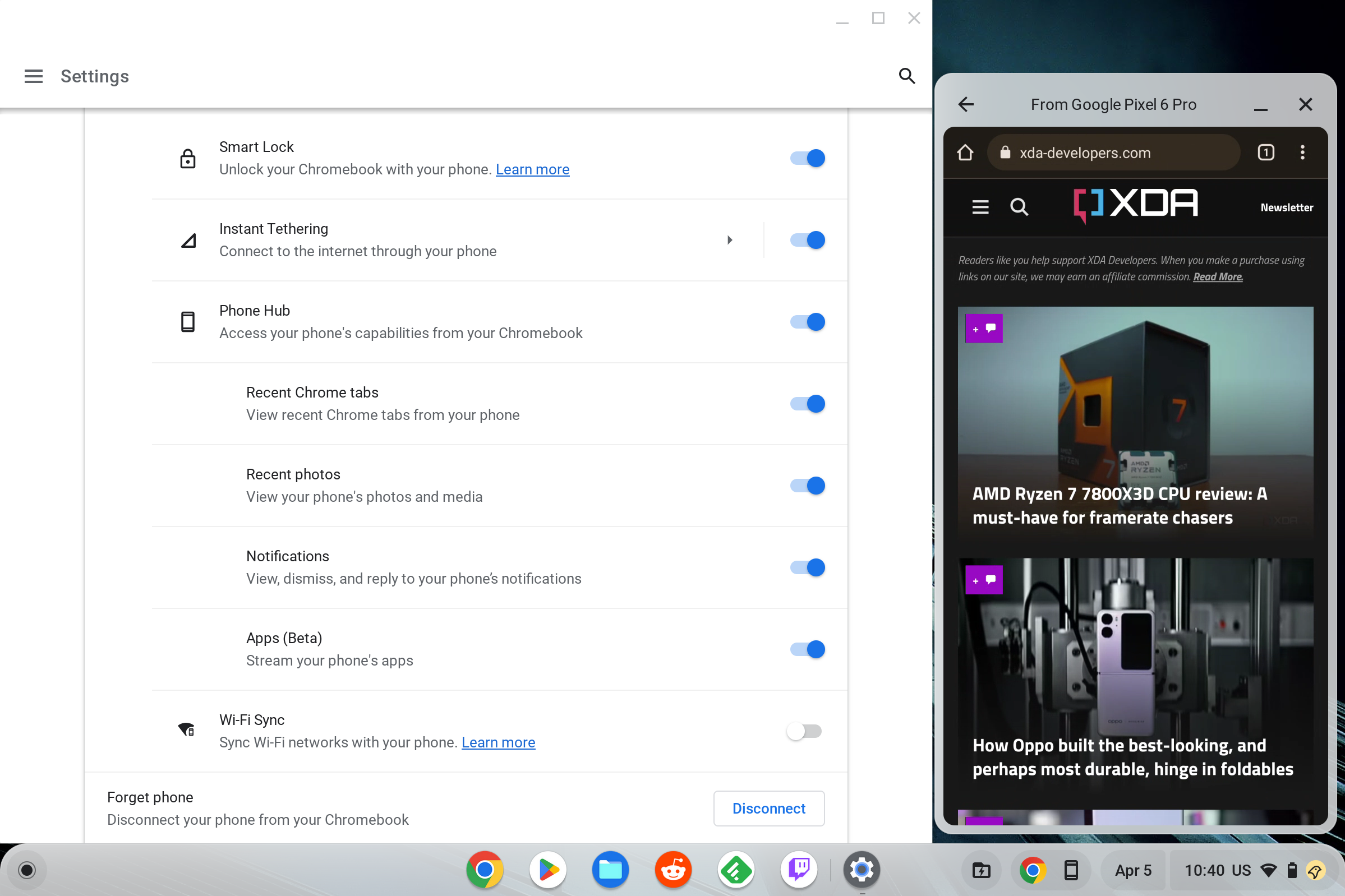Click the Twitch icon in the taskbar
1345x896 pixels.
pos(799,869)
